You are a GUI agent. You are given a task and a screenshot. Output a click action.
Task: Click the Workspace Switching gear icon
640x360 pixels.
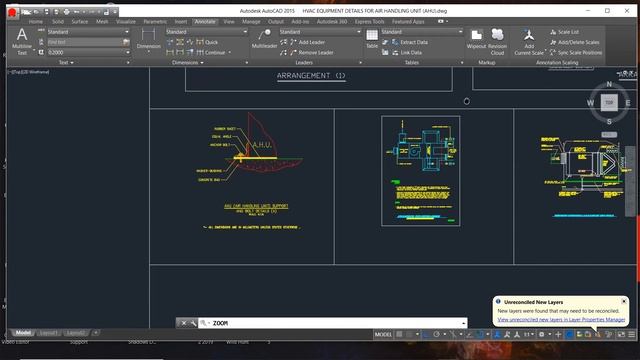pos(542,334)
